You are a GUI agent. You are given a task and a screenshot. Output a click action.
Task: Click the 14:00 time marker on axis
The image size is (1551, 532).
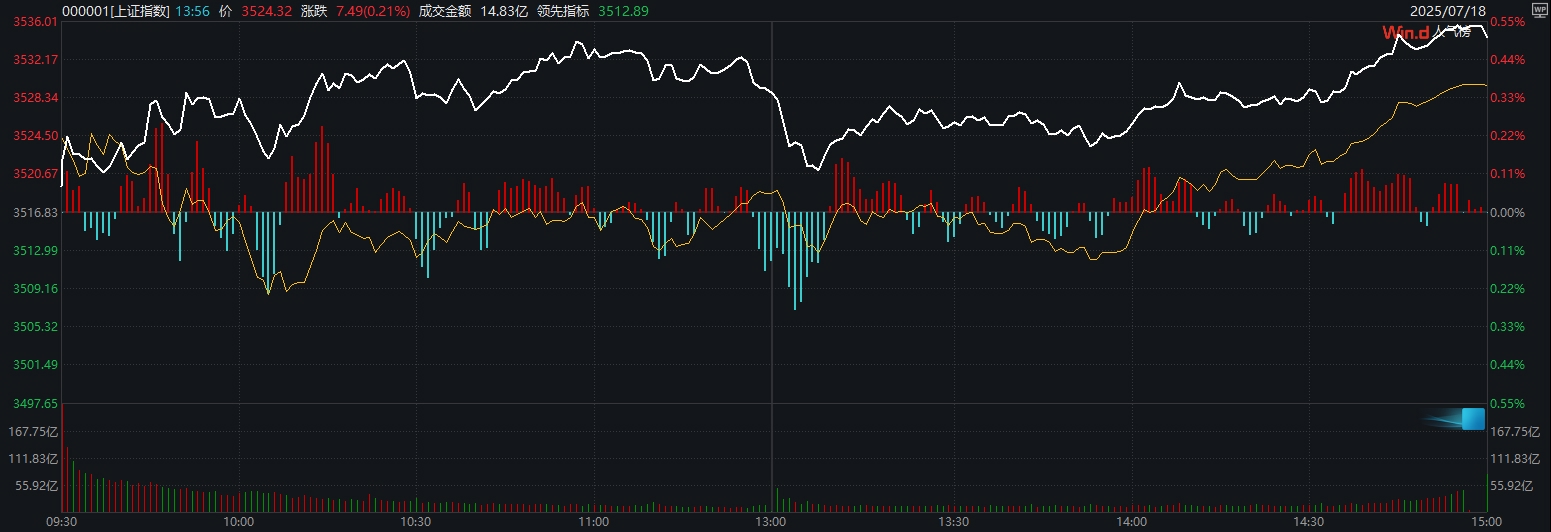tap(1130, 522)
